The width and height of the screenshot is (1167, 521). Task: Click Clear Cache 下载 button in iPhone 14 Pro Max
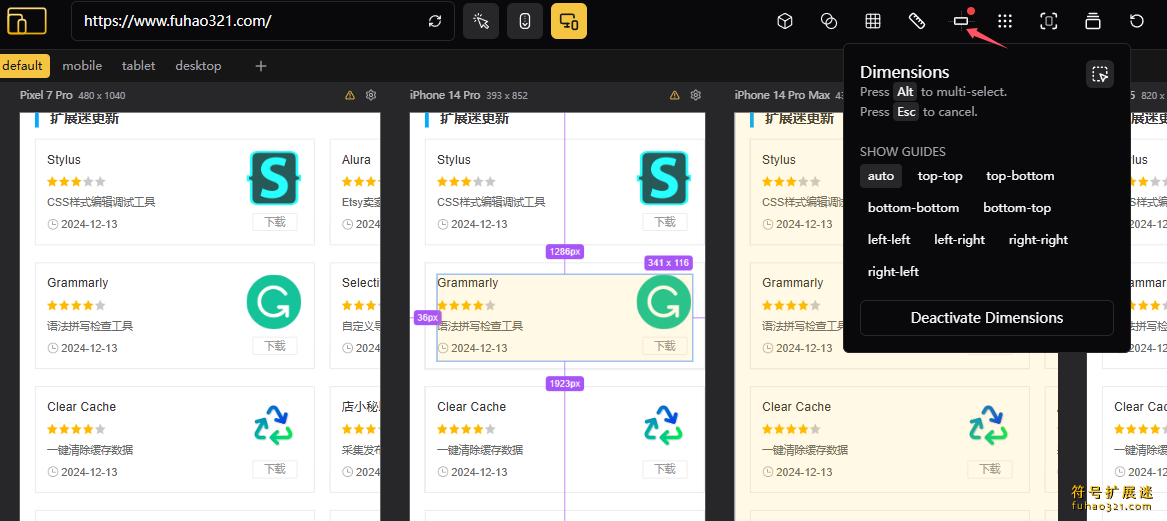click(989, 469)
